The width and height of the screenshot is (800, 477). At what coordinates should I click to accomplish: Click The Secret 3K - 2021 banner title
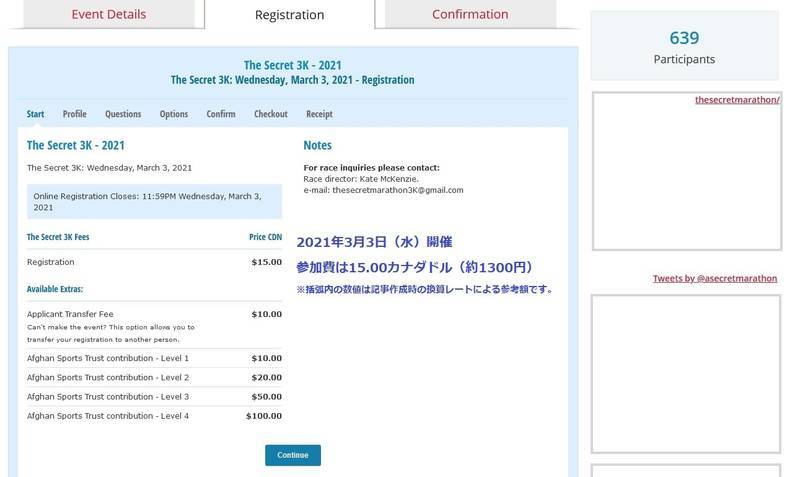click(292, 65)
